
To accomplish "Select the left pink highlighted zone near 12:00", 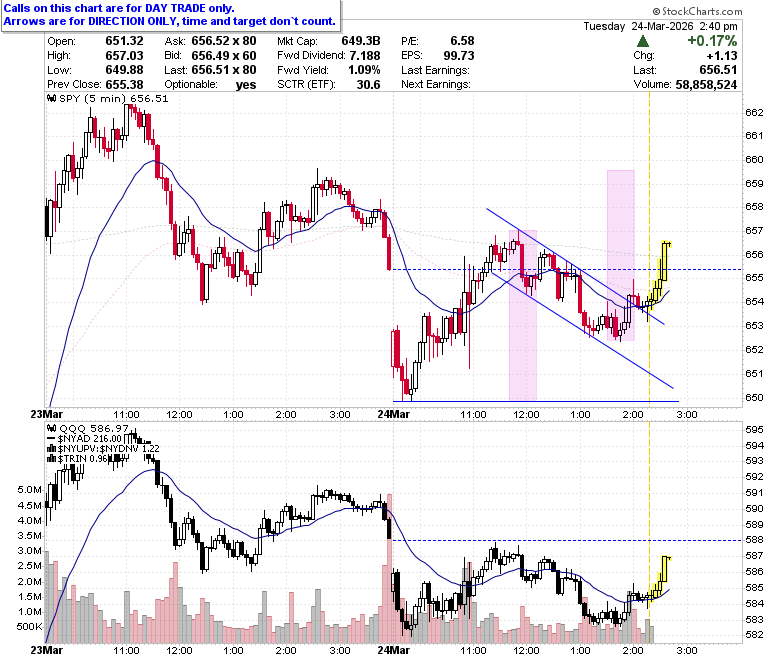I will click(523, 315).
